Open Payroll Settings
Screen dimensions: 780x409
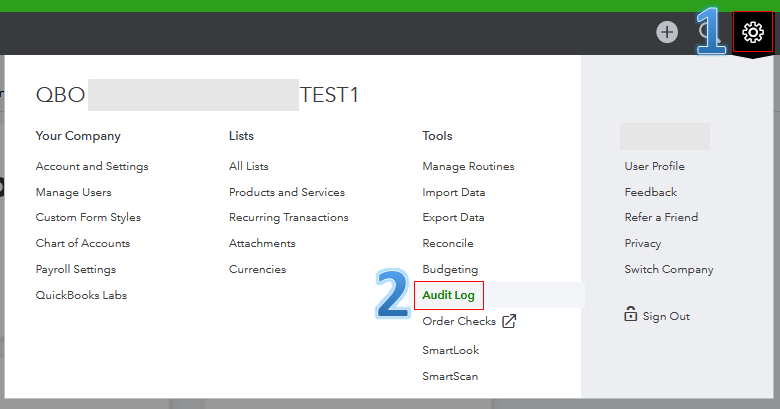tap(76, 269)
